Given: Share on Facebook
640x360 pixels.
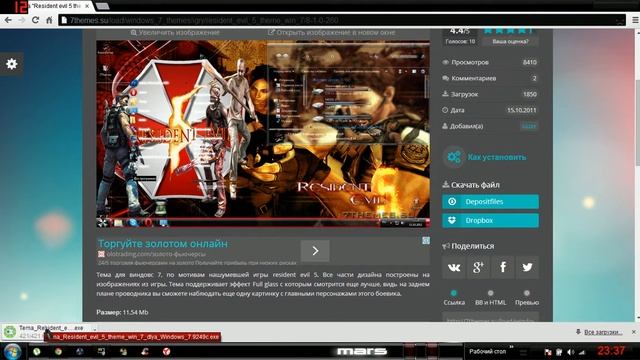Looking at the screenshot, I should [503, 267].
